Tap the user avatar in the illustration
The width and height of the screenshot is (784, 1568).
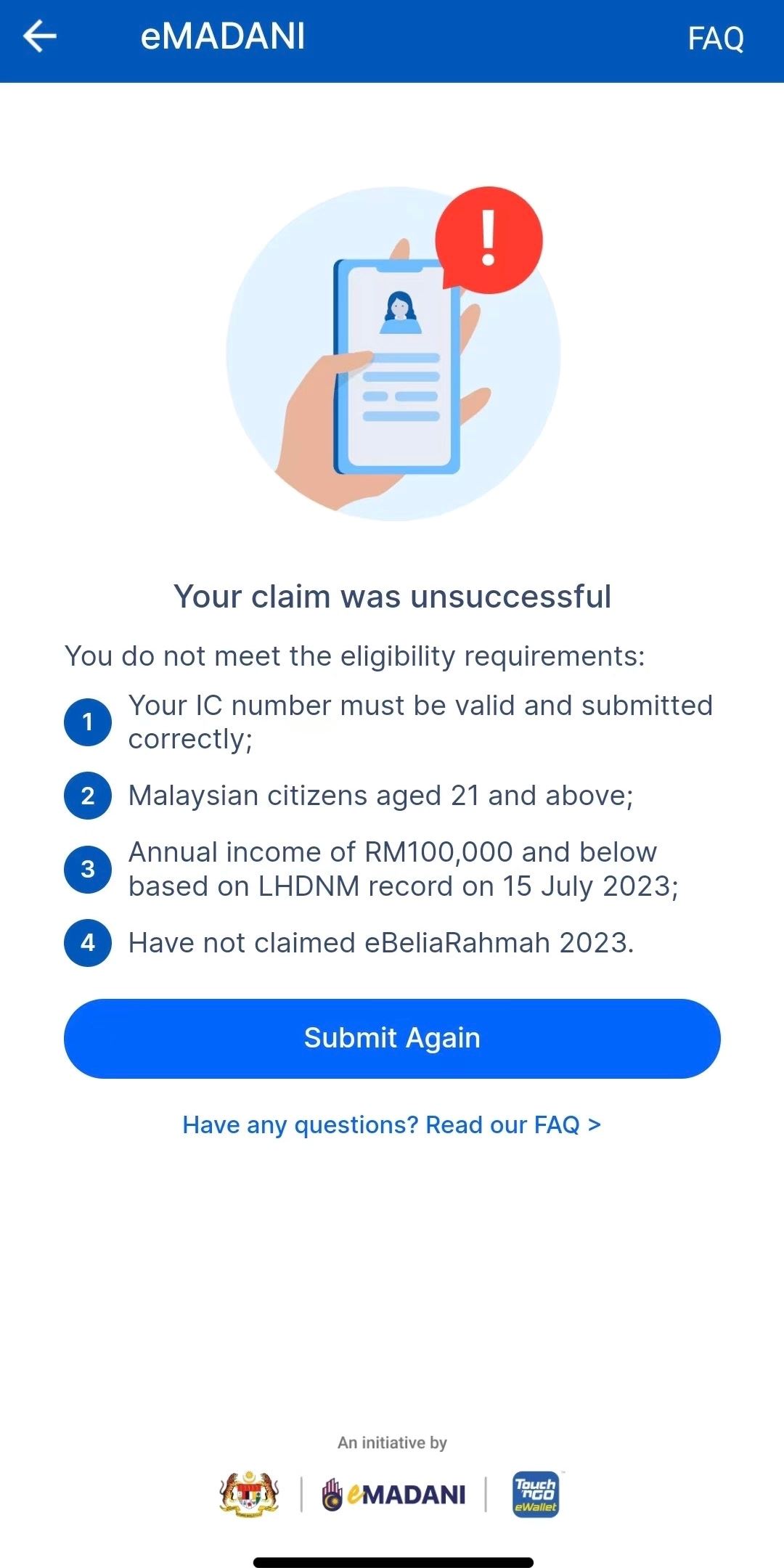pos(400,312)
